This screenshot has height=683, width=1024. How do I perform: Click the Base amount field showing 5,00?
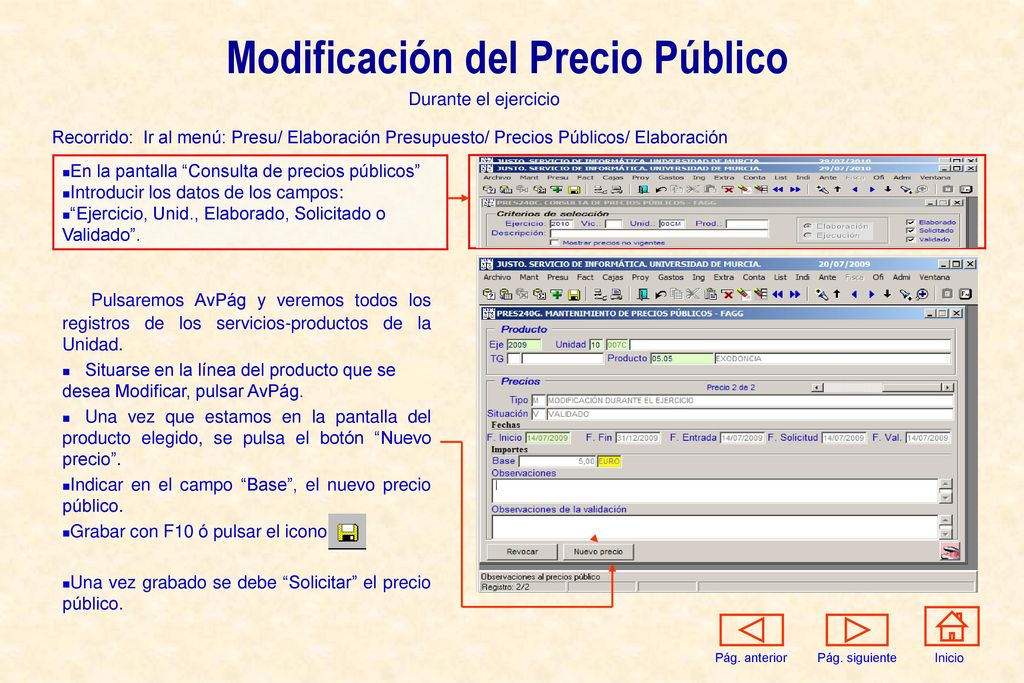[x=557, y=461]
